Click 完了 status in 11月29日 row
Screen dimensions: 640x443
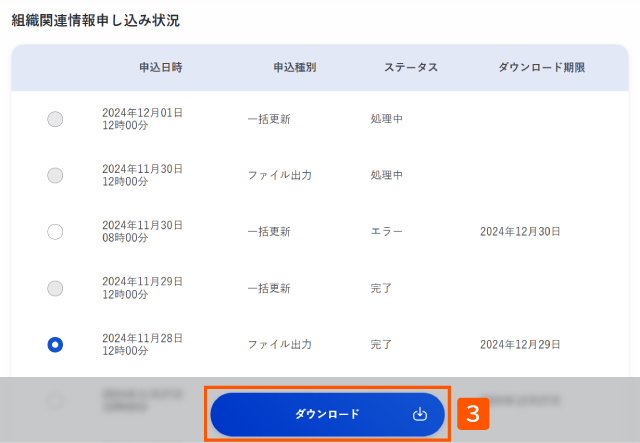pos(381,288)
